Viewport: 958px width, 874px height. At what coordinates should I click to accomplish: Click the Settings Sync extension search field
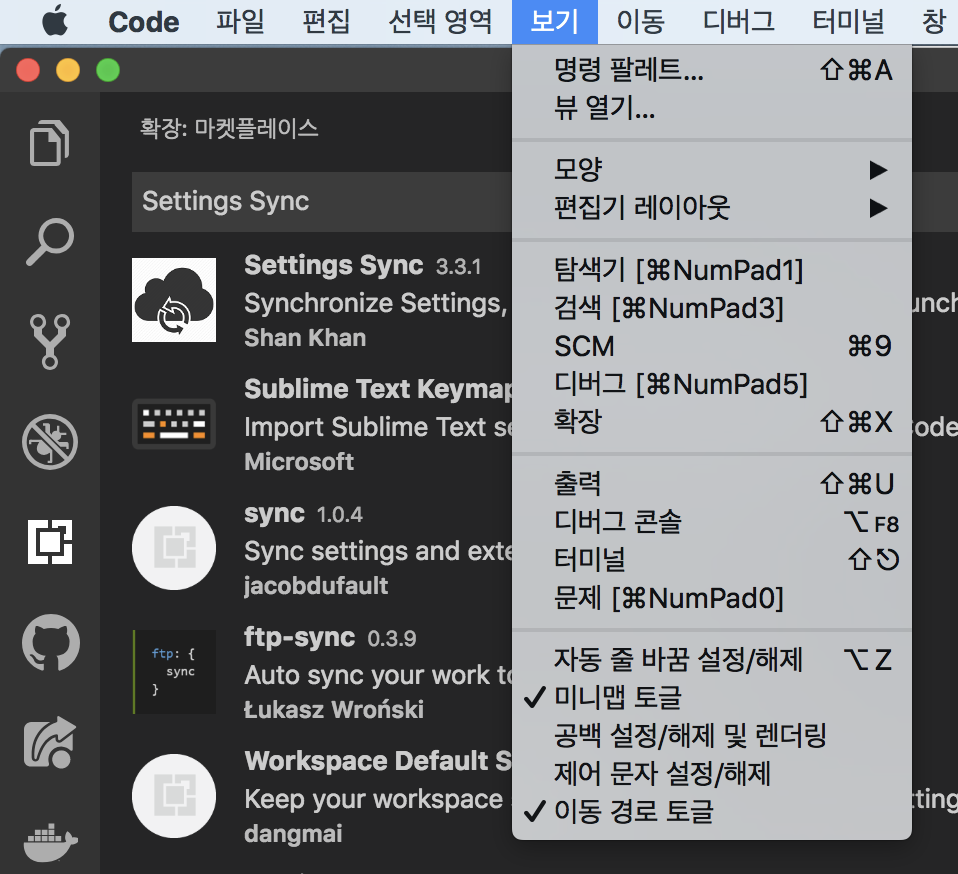tap(322, 202)
